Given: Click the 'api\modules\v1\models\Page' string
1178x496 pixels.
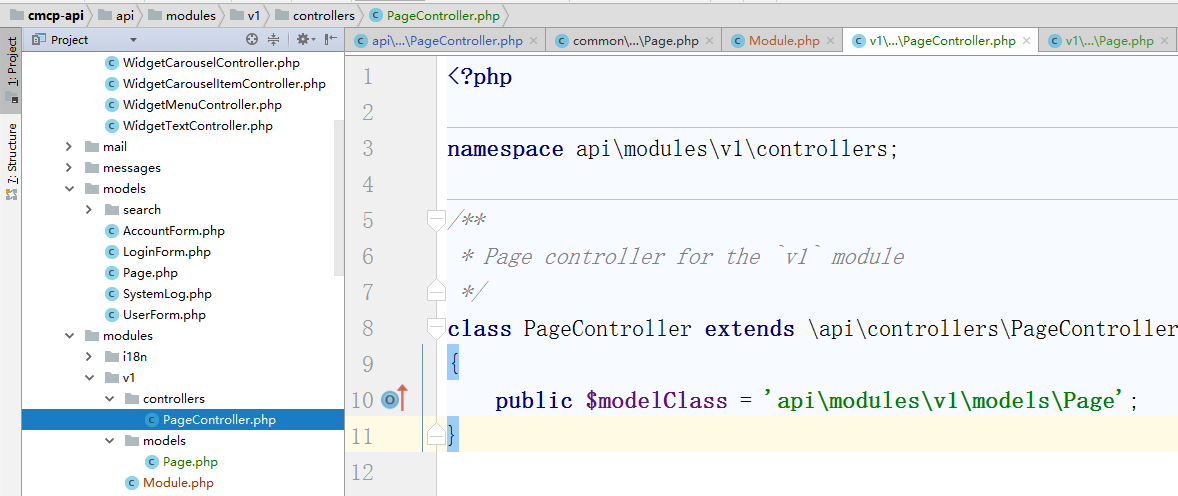Looking at the screenshot, I should click(x=946, y=401).
